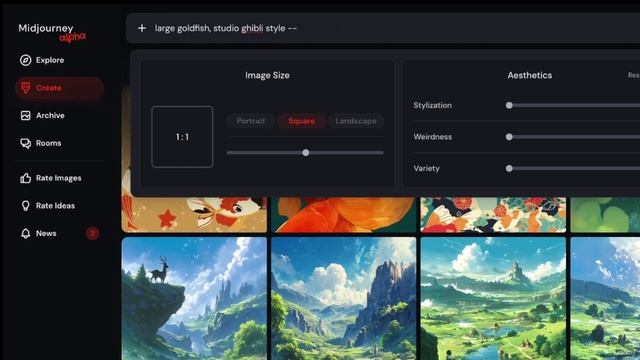
Task: Open the orange goldfish closeup thumbnail
Action: click(x=344, y=215)
